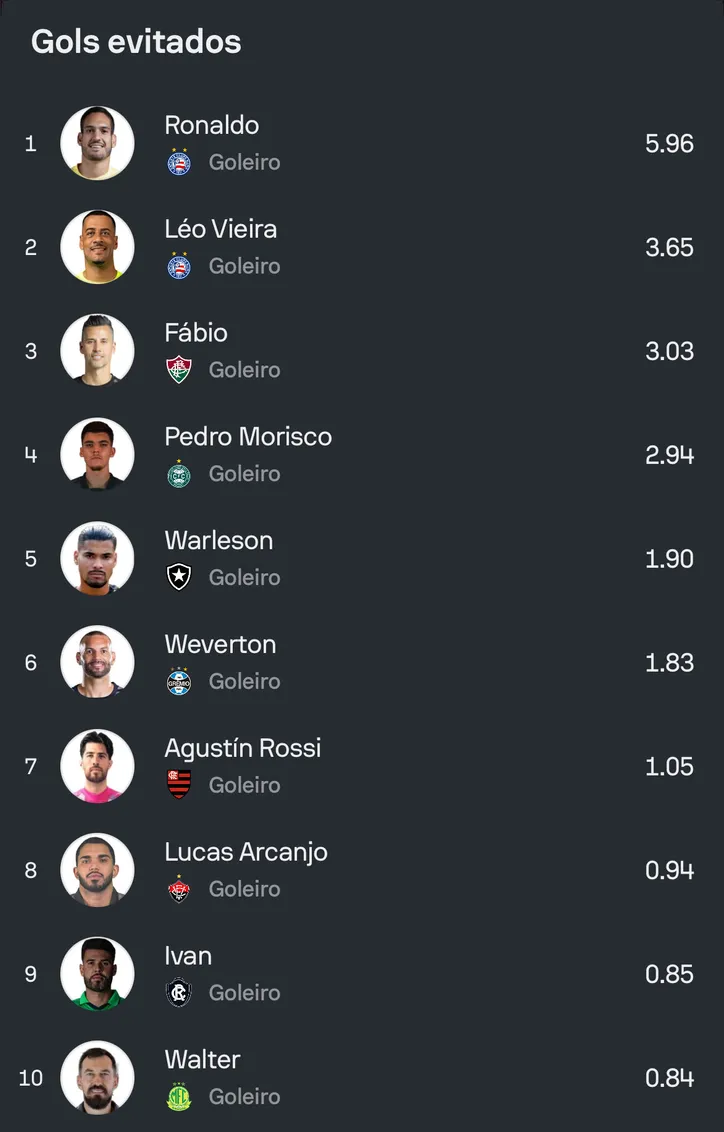
Task: Click Grêmio crest under Weverton
Action: coord(179,681)
